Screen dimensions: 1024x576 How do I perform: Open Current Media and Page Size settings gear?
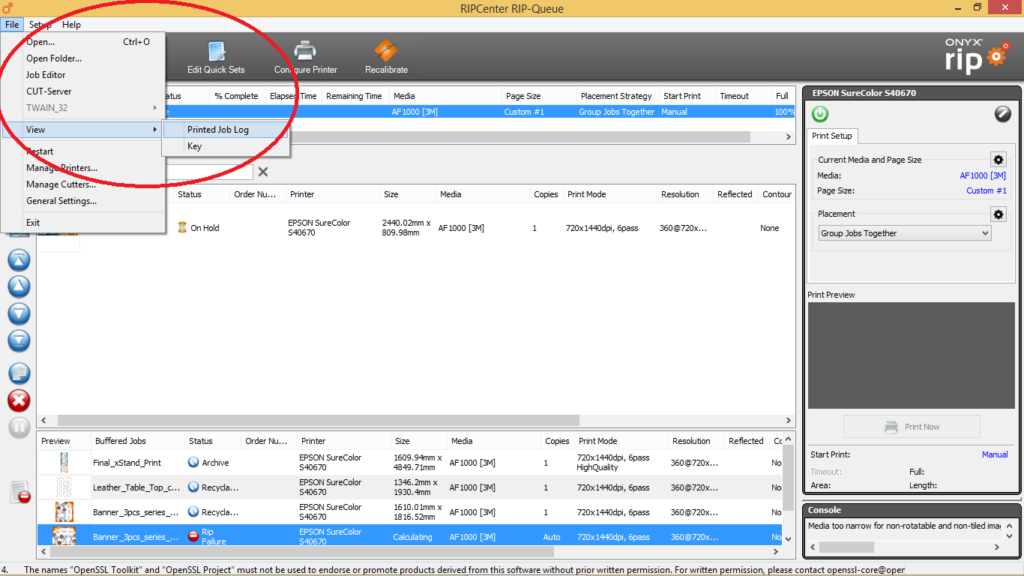[997, 159]
